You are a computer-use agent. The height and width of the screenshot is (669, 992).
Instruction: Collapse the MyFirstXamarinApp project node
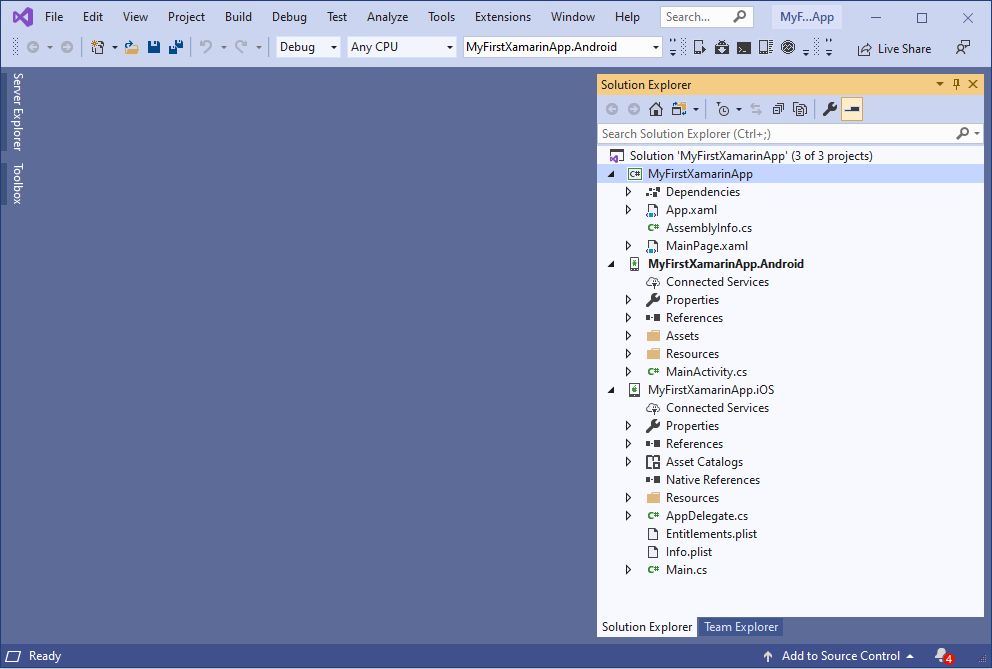(x=612, y=174)
